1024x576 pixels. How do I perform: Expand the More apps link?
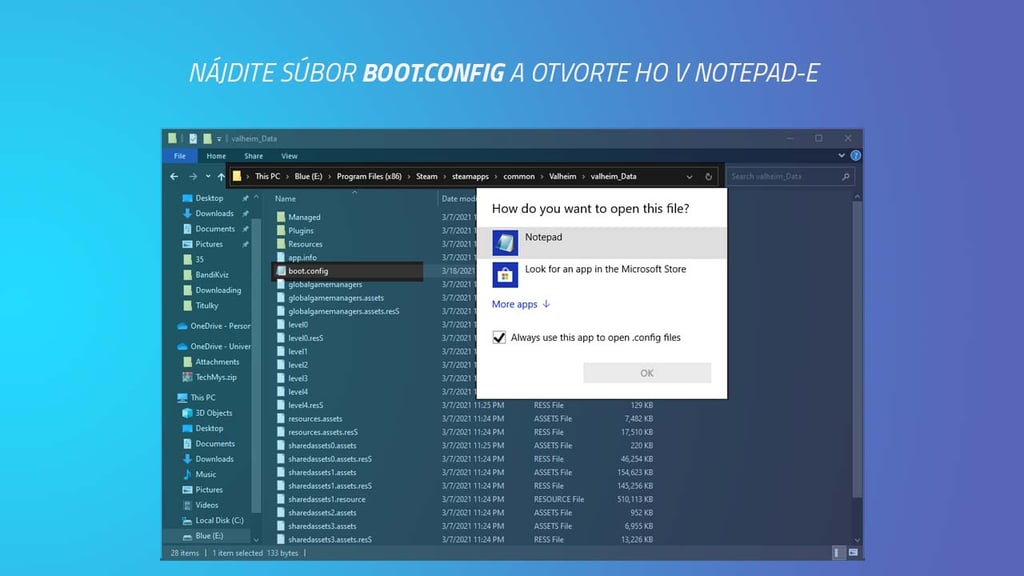click(521, 304)
